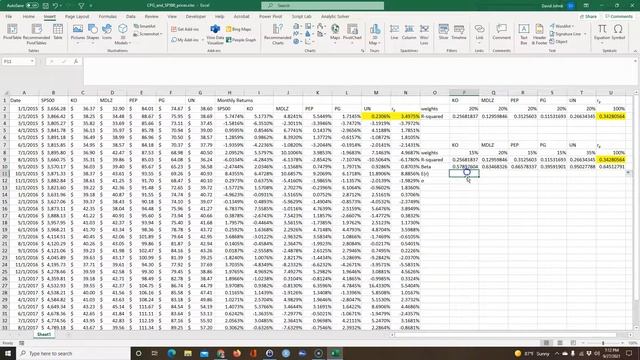Open Firefox from the taskbar

point(237,353)
